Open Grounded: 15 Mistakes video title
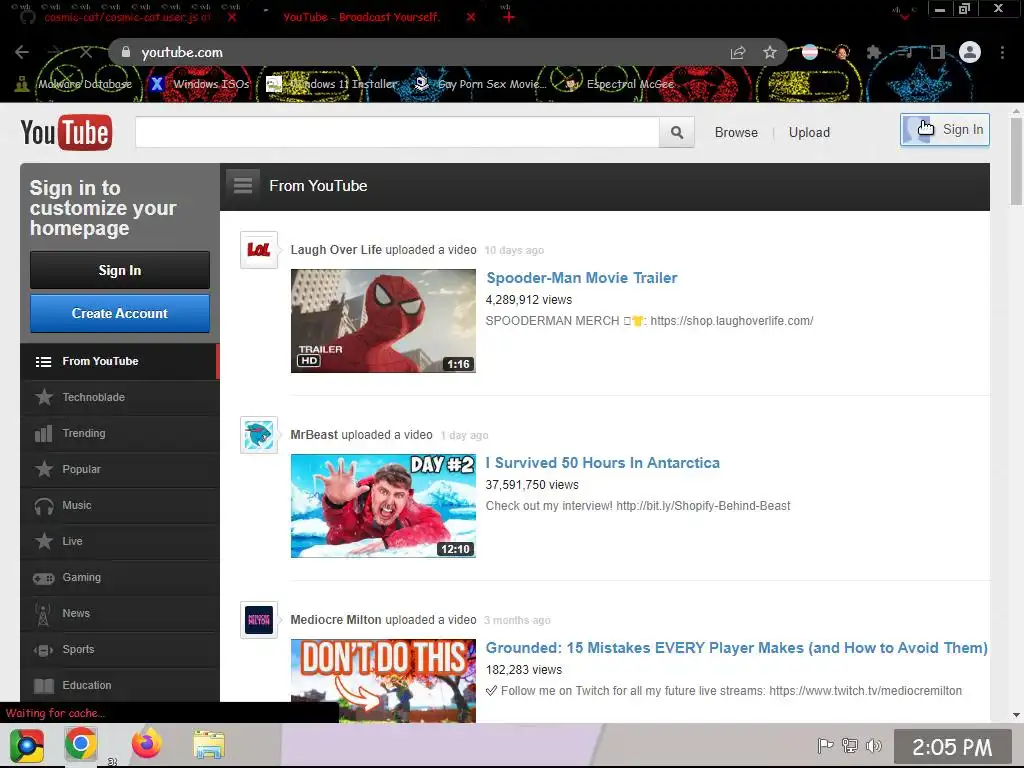This screenshot has height=768, width=1024. pos(737,648)
